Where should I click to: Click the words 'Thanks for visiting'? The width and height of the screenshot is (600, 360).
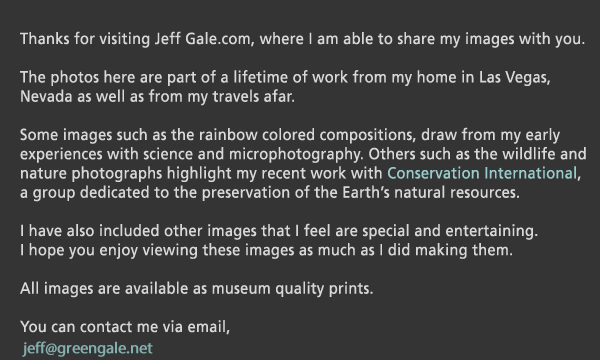click(x=85, y=39)
